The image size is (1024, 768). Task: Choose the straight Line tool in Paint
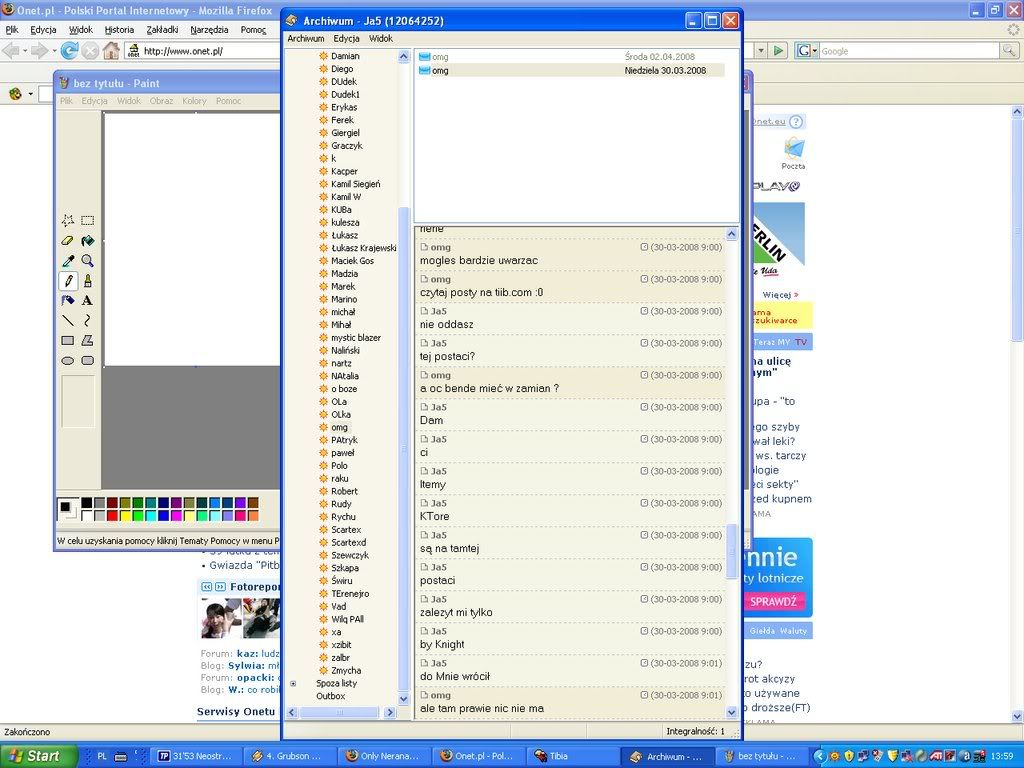pyautogui.click(x=68, y=320)
